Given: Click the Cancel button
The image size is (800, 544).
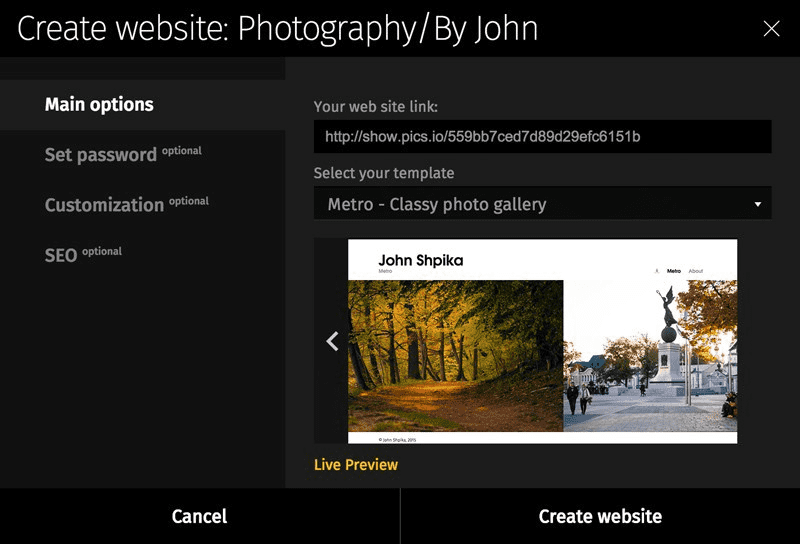Looking at the screenshot, I should click(199, 516).
